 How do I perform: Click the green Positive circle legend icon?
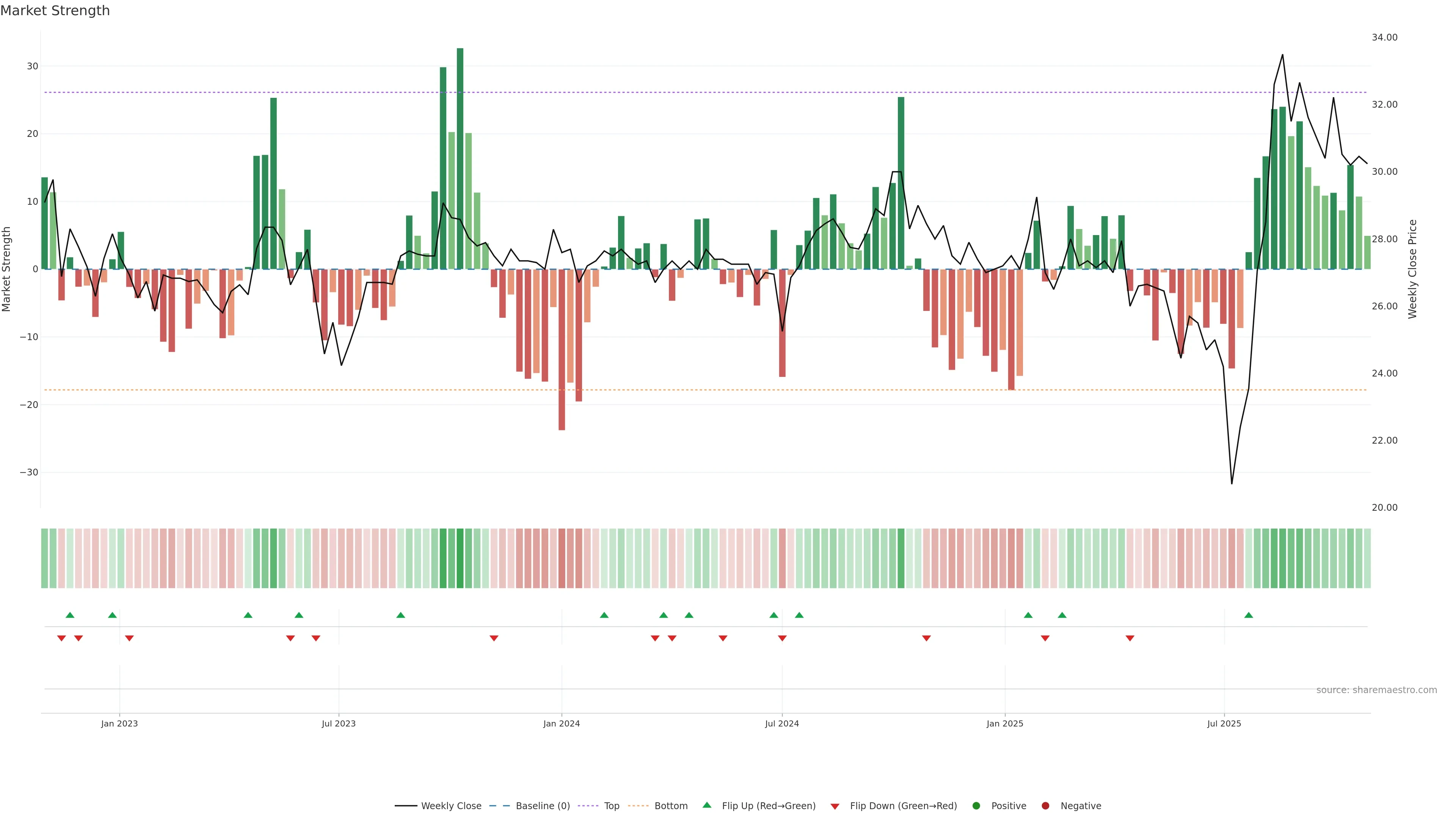tap(976, 805)
